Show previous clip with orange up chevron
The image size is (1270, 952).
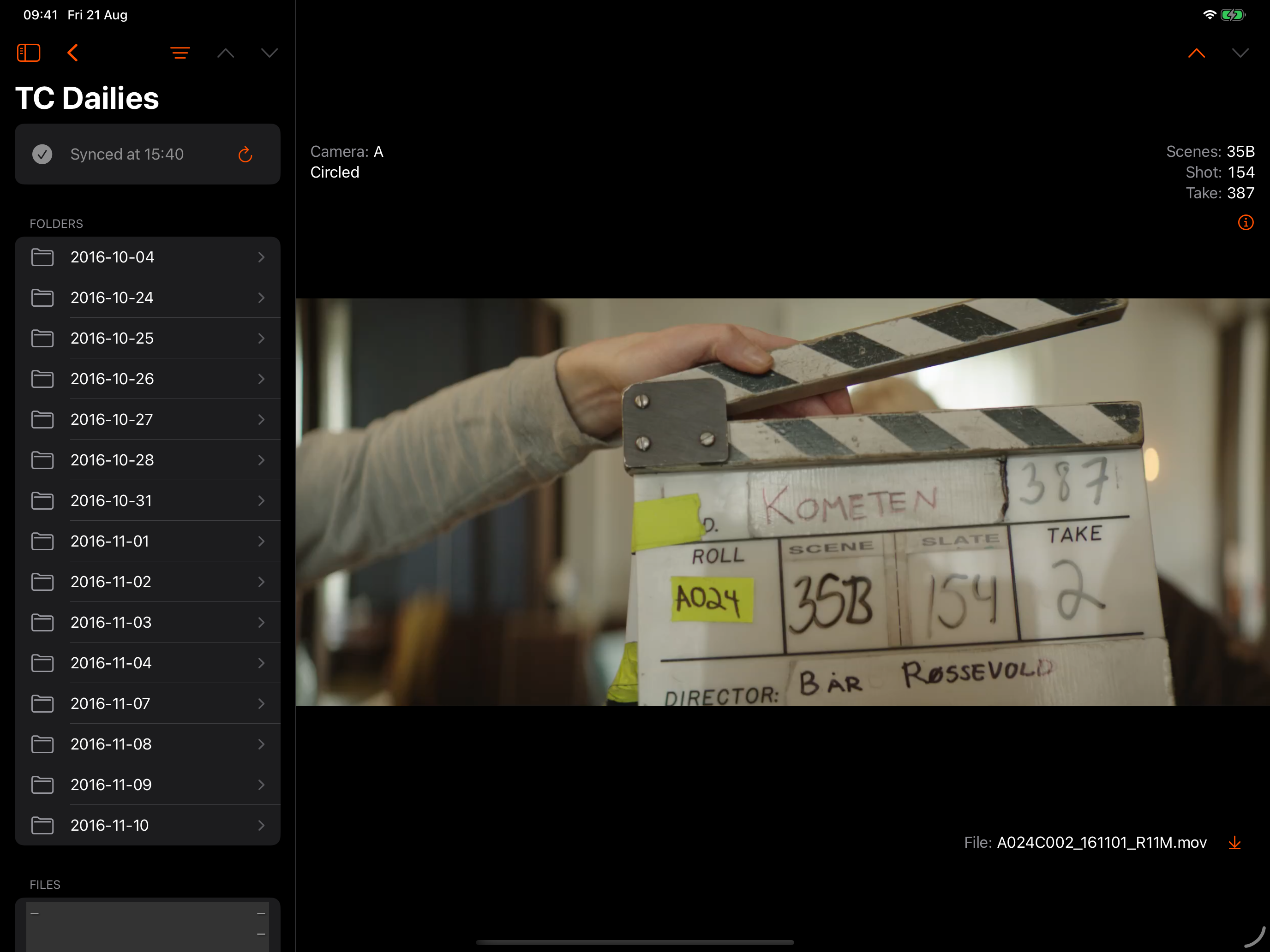click(x=1197, y=53)
